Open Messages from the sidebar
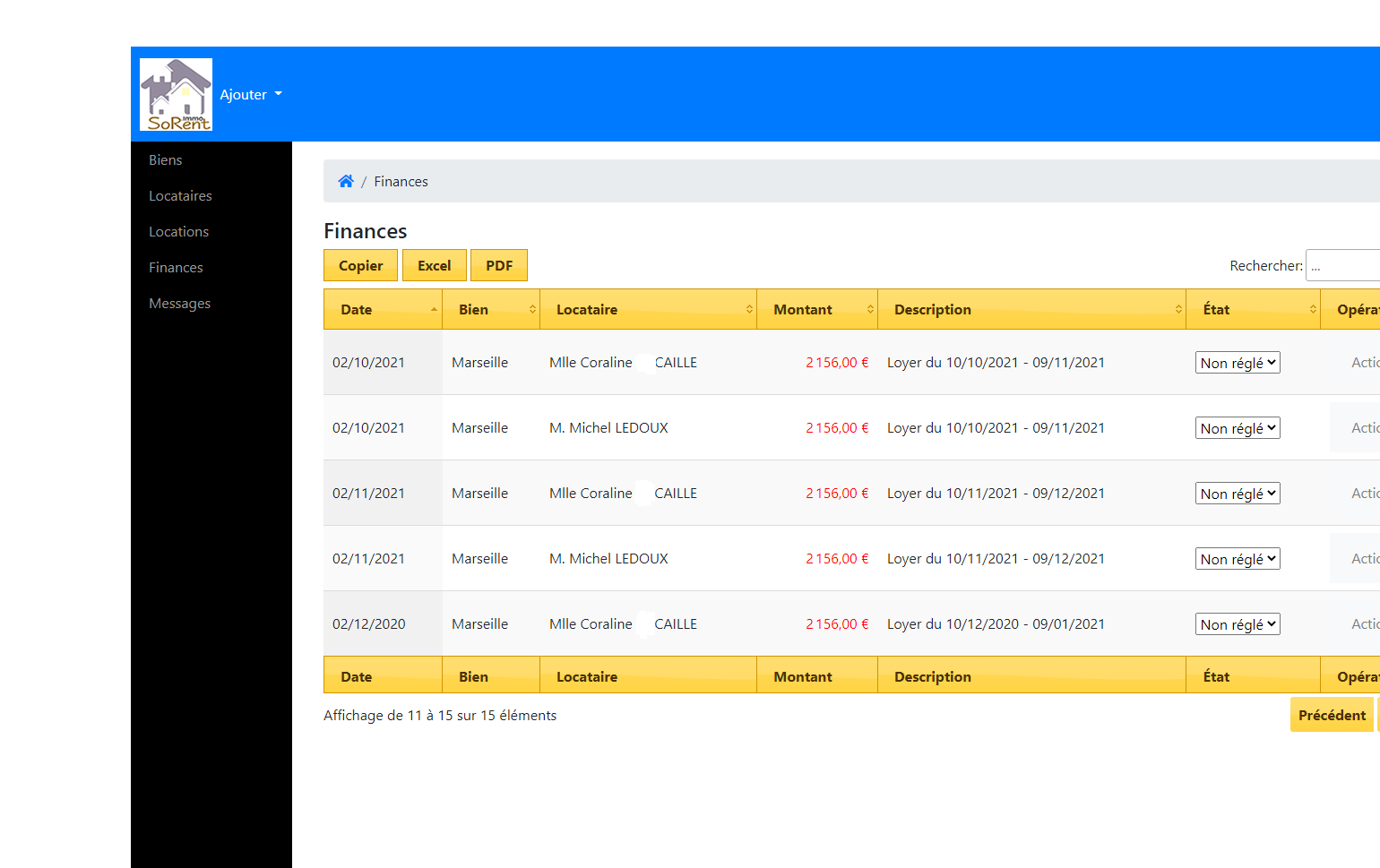The height and width of the screenshot is (868, 1380). [x=179, y=303]
